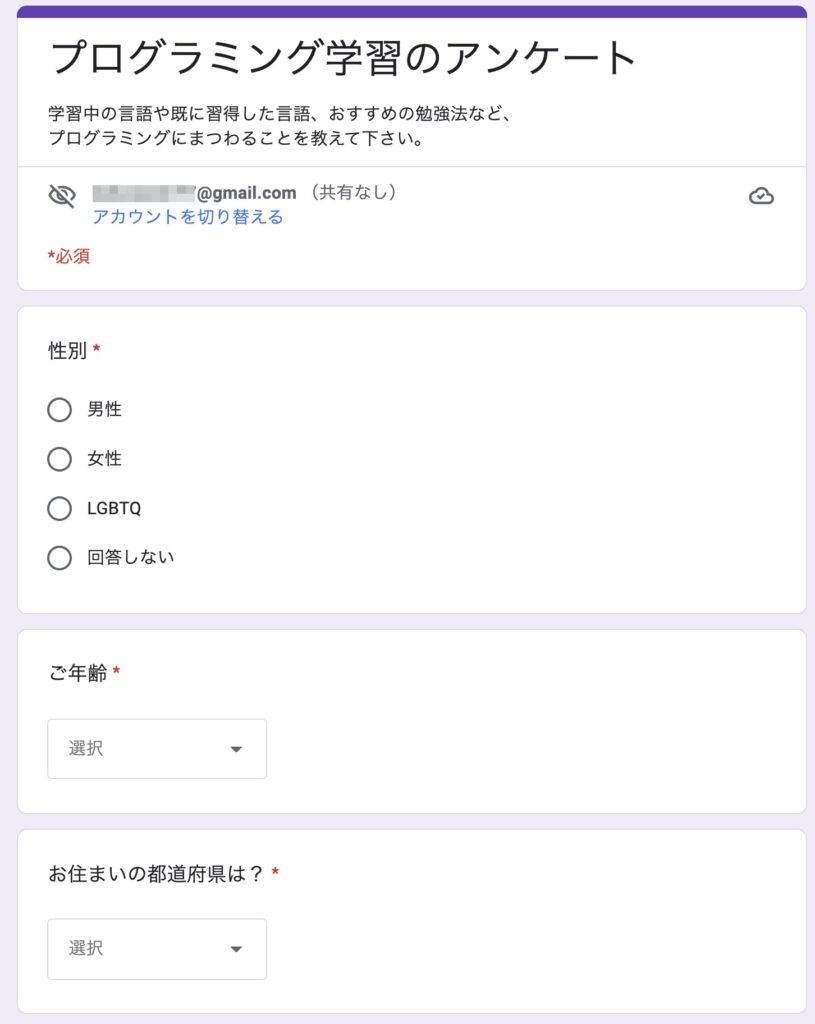Select the 男性 radio button

(x=59, y=409)
